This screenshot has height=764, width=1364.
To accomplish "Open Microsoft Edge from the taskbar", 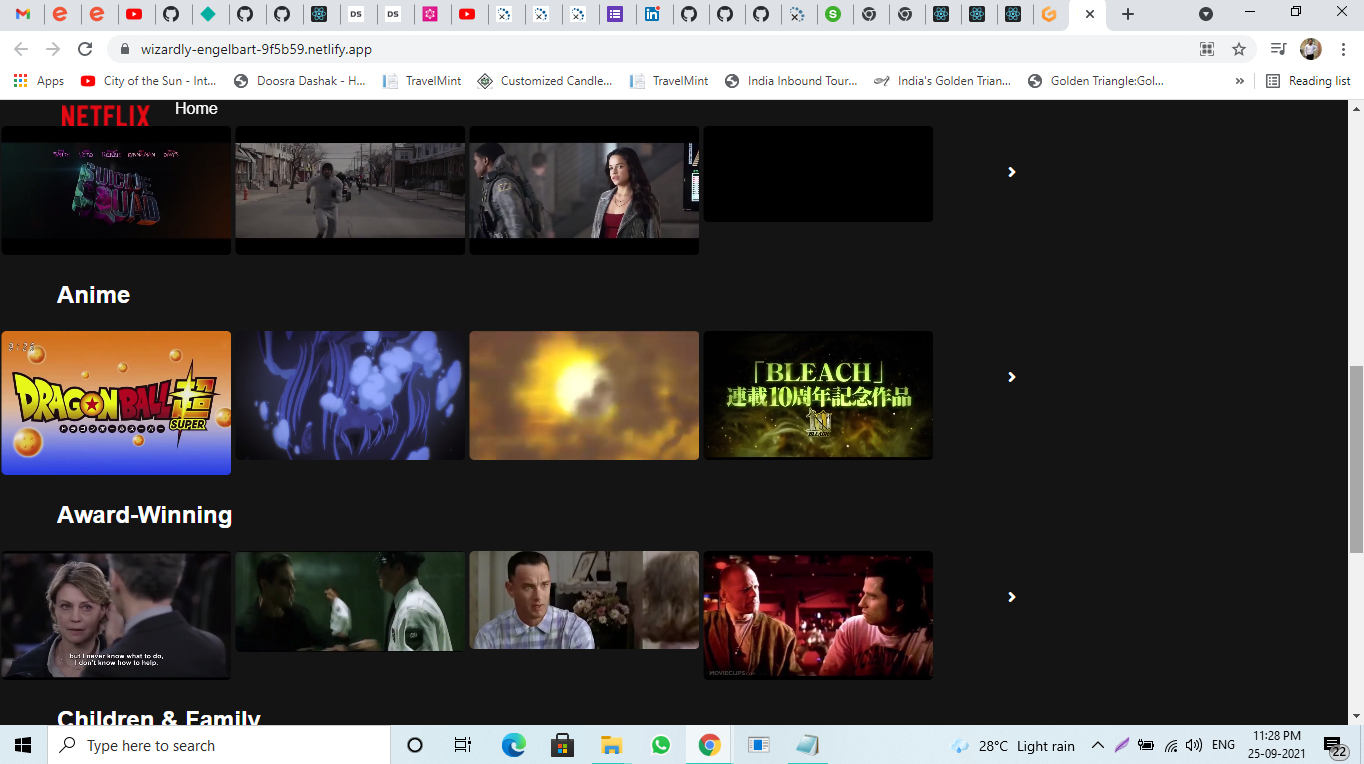I will tap(514, 745).
